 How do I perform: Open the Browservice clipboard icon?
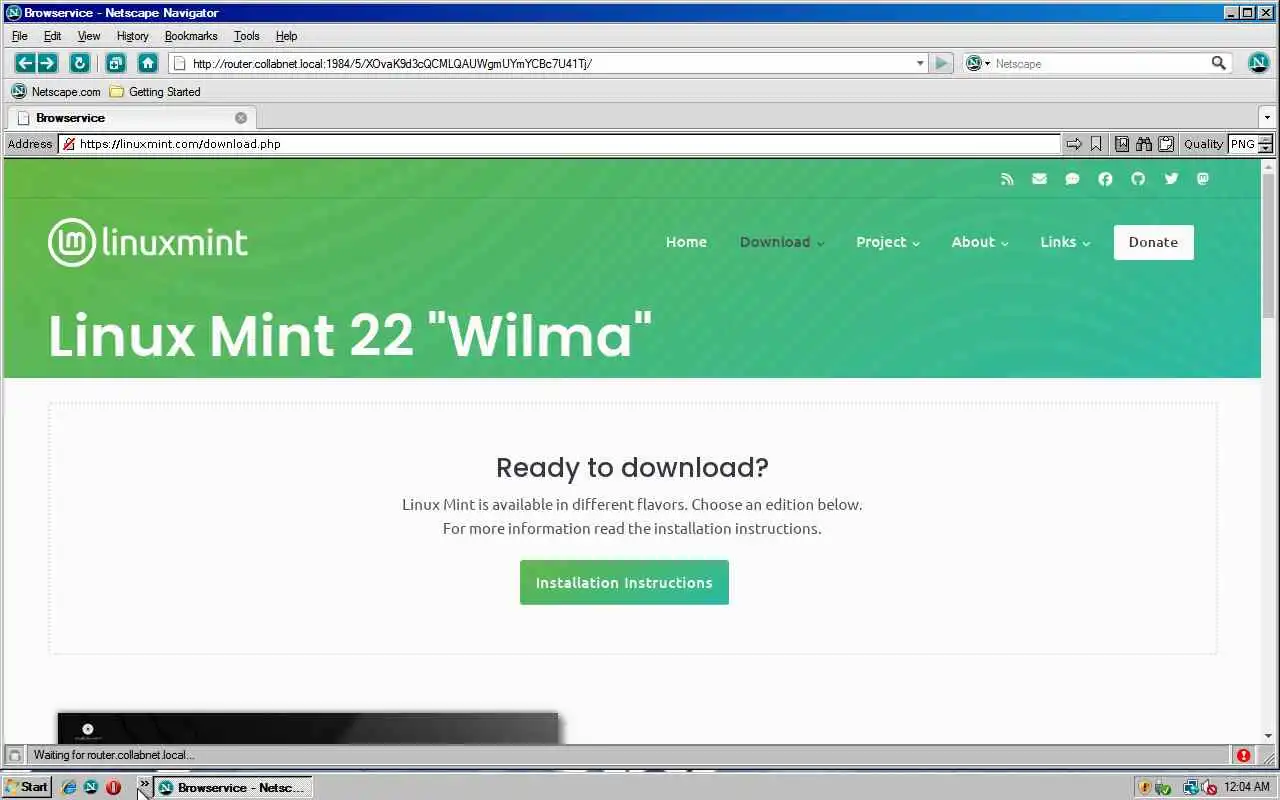coord(1166,144)
